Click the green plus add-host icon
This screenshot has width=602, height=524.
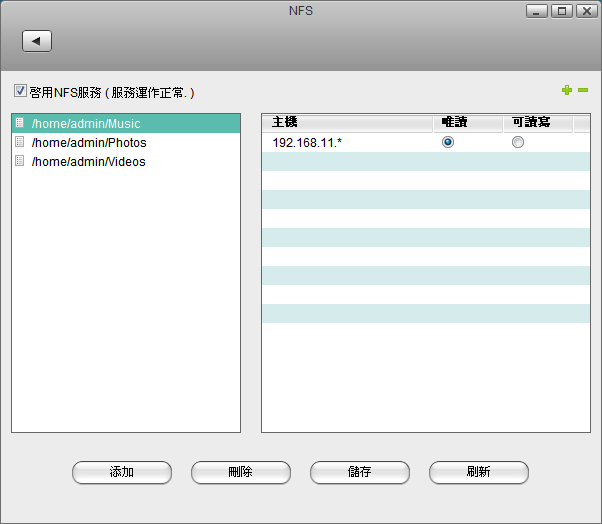(567, 91)
